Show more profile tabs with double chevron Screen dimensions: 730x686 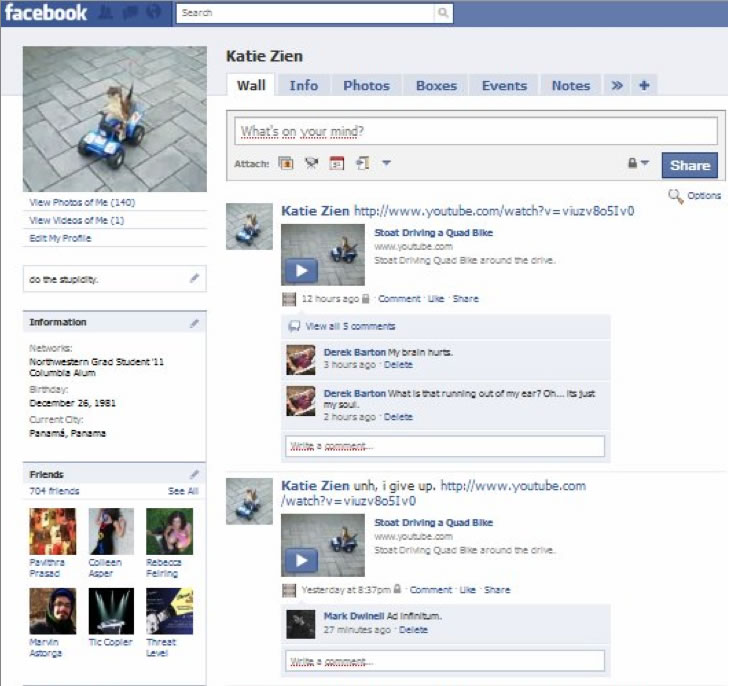tap(616, 85)
